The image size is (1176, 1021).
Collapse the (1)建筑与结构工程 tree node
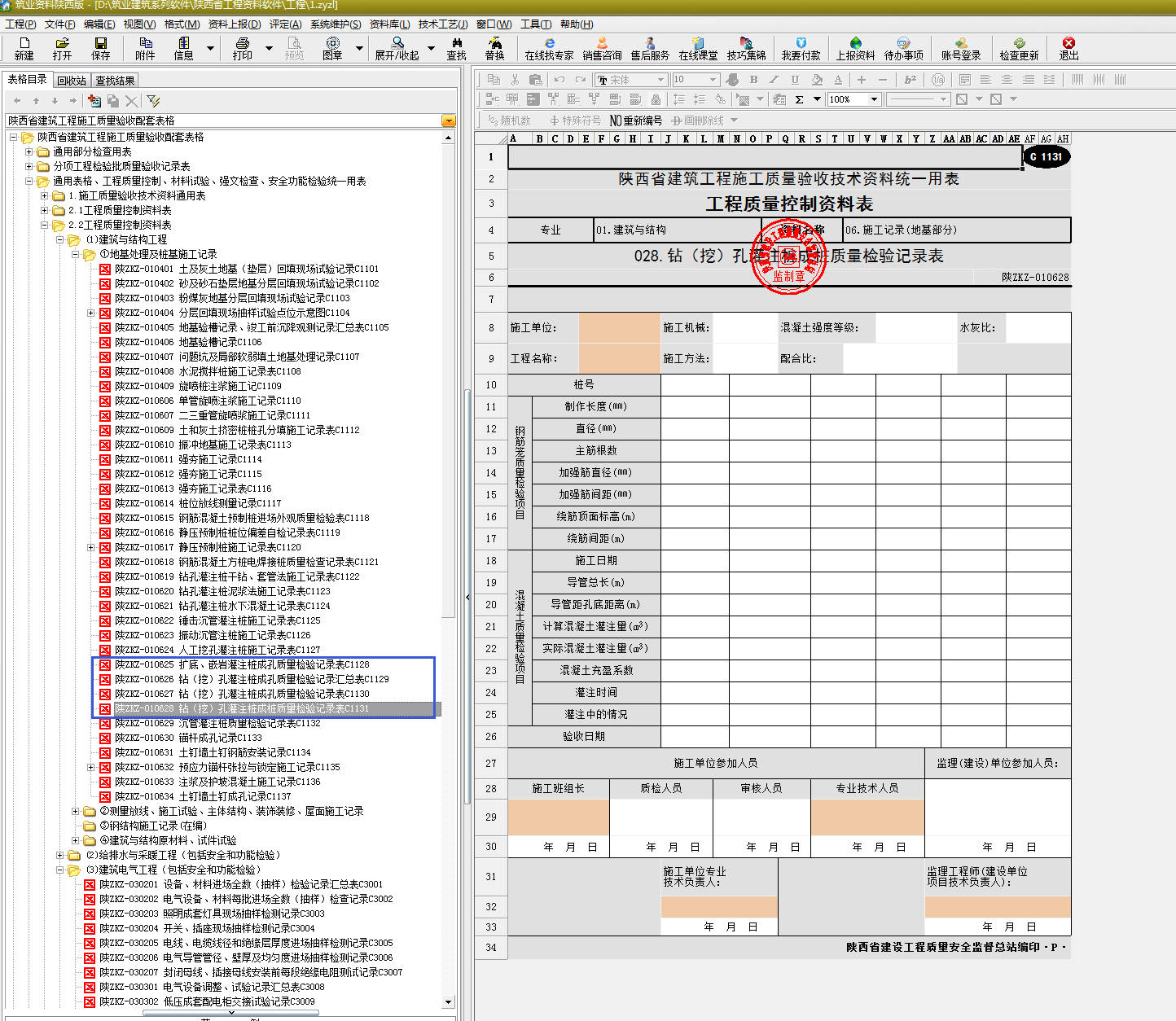[x=60, y=239]
